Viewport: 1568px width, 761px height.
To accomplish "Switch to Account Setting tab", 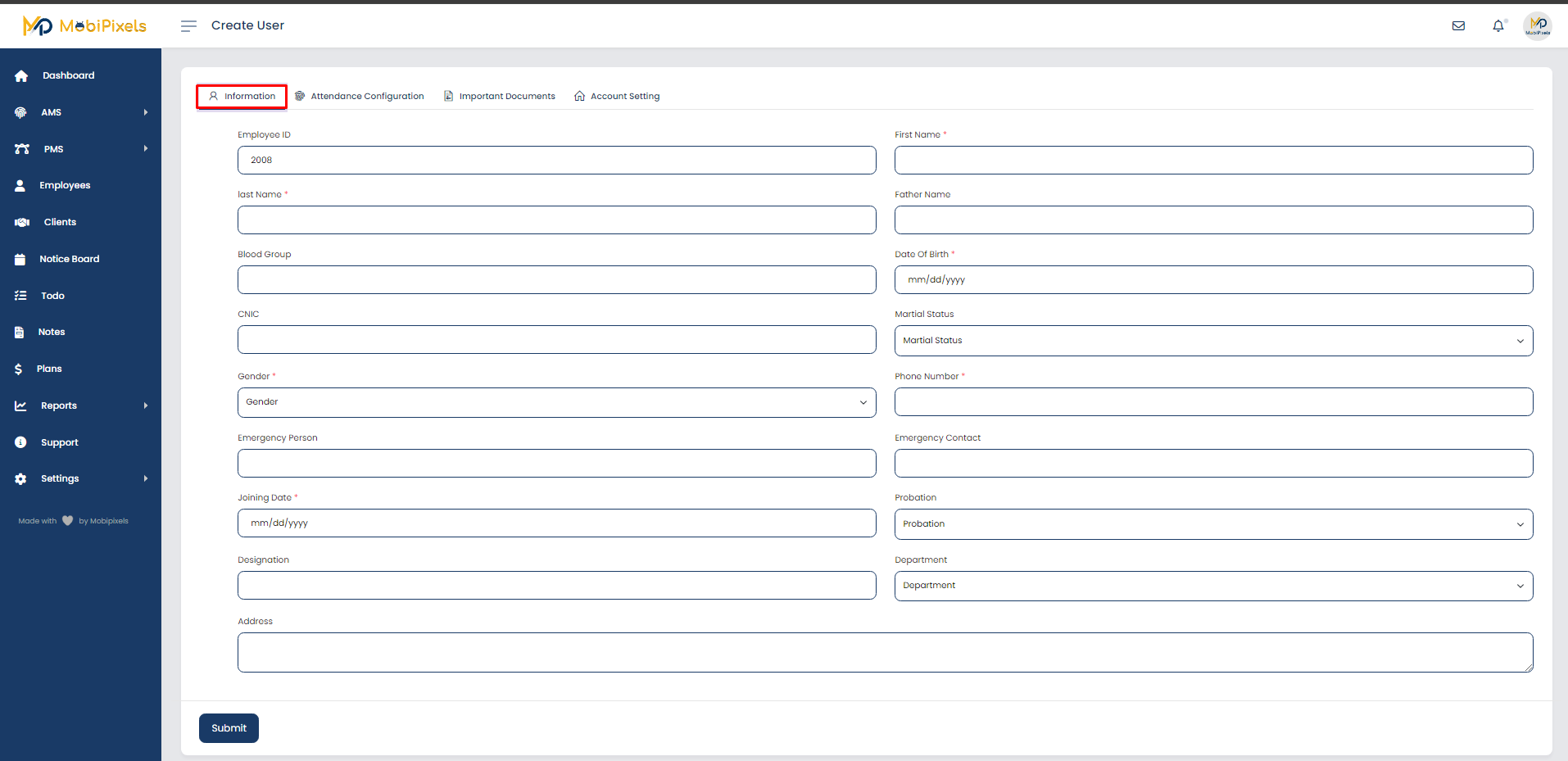I will tap(617, 96).
